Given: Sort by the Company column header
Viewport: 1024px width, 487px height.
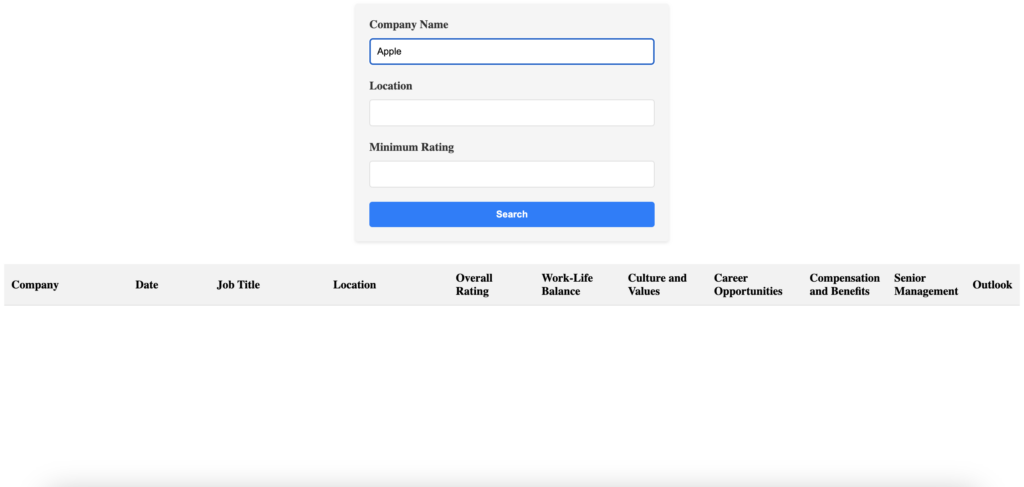Looking at the screenshot, I should tap(35, 285).
